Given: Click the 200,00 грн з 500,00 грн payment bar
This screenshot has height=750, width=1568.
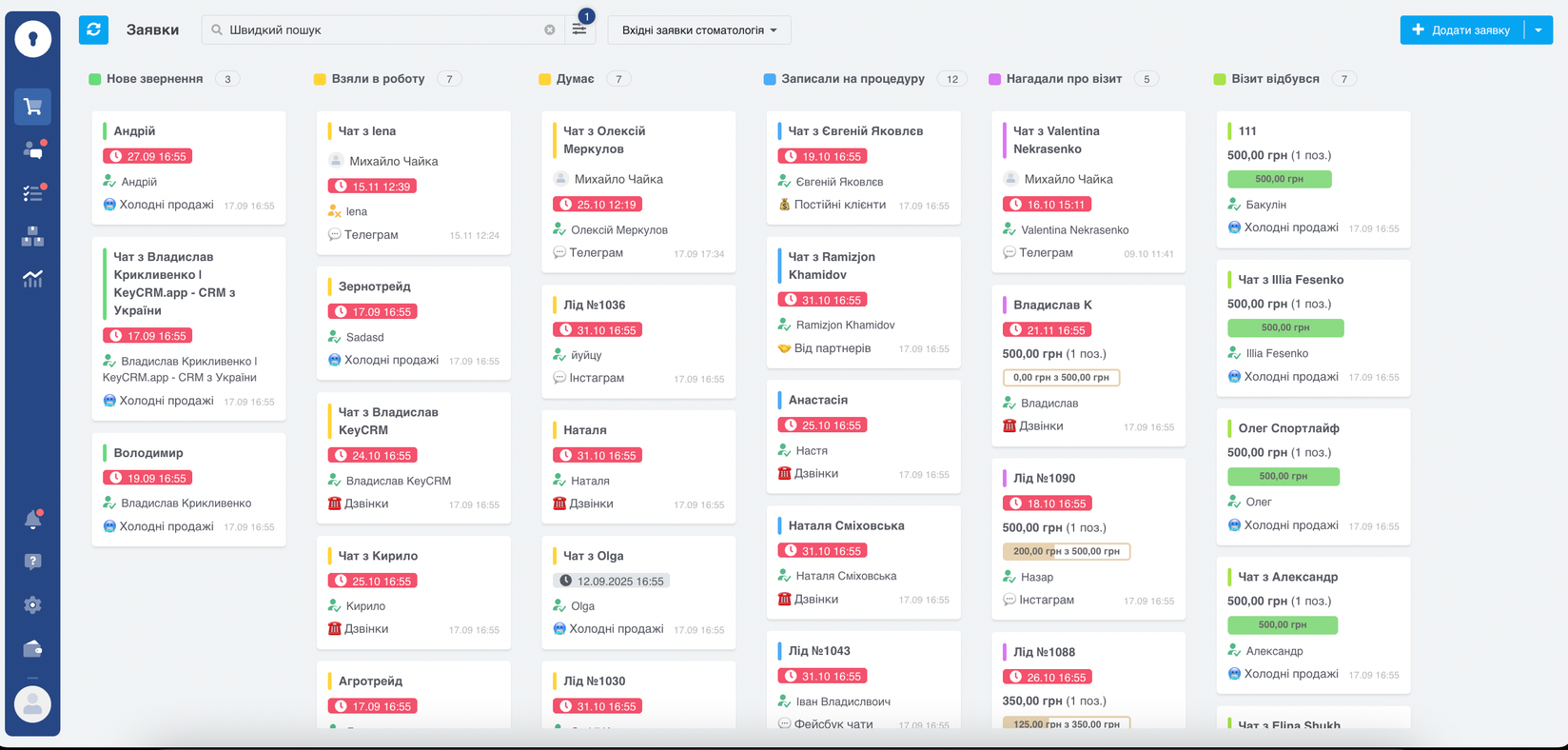Looking at the screenshot, I should [x=1066, y=551].
